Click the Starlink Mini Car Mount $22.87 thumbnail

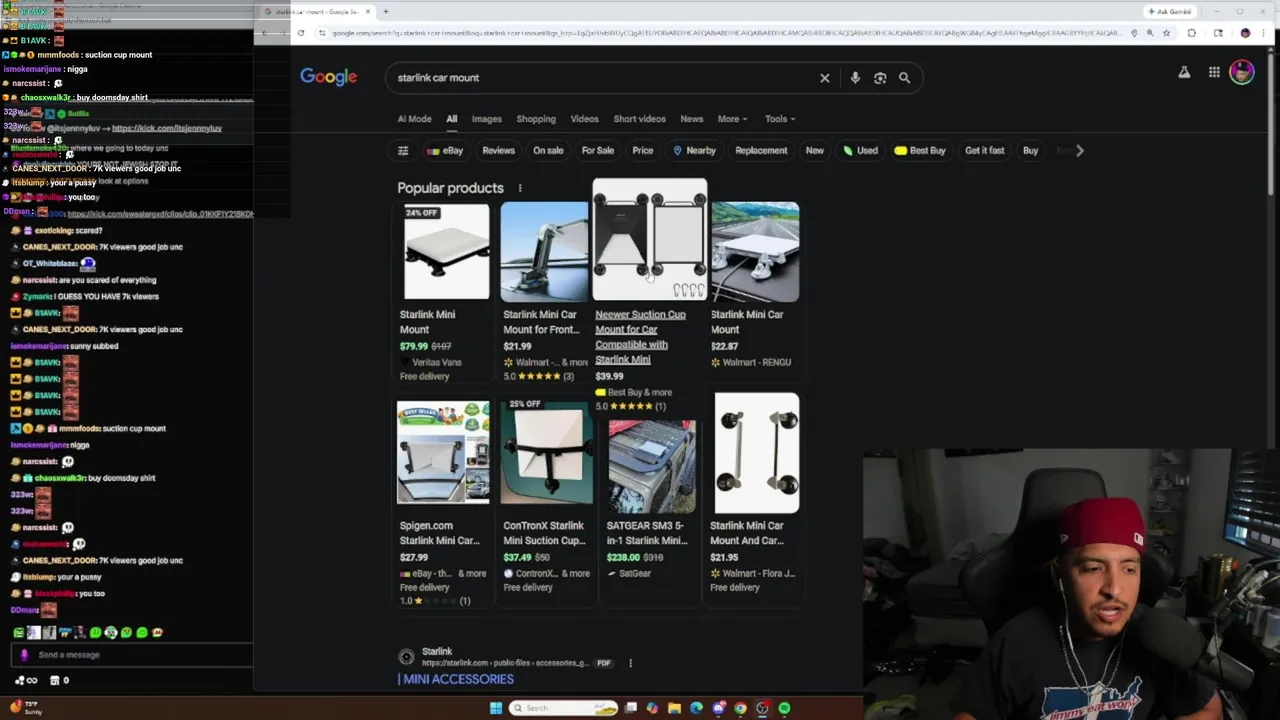point(755,251)
